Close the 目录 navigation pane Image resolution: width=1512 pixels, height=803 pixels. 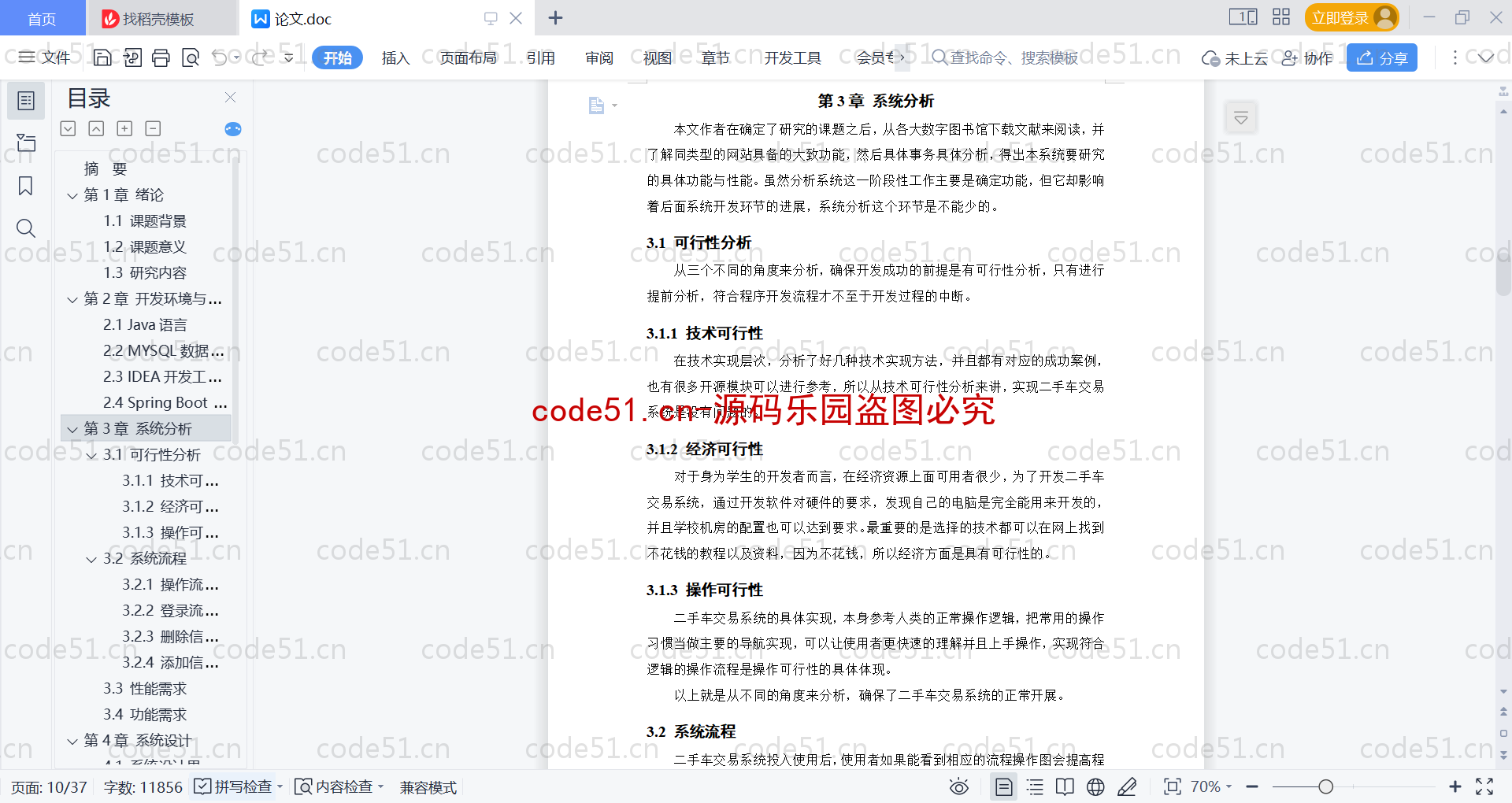point(230,98)
